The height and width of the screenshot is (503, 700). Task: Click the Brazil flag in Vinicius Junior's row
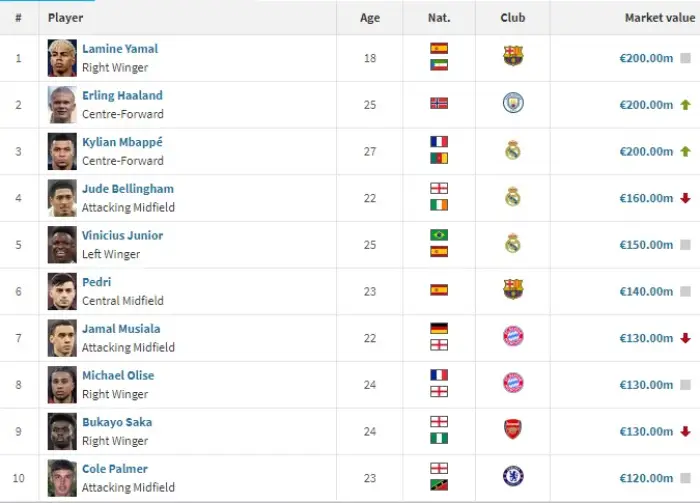439,235
